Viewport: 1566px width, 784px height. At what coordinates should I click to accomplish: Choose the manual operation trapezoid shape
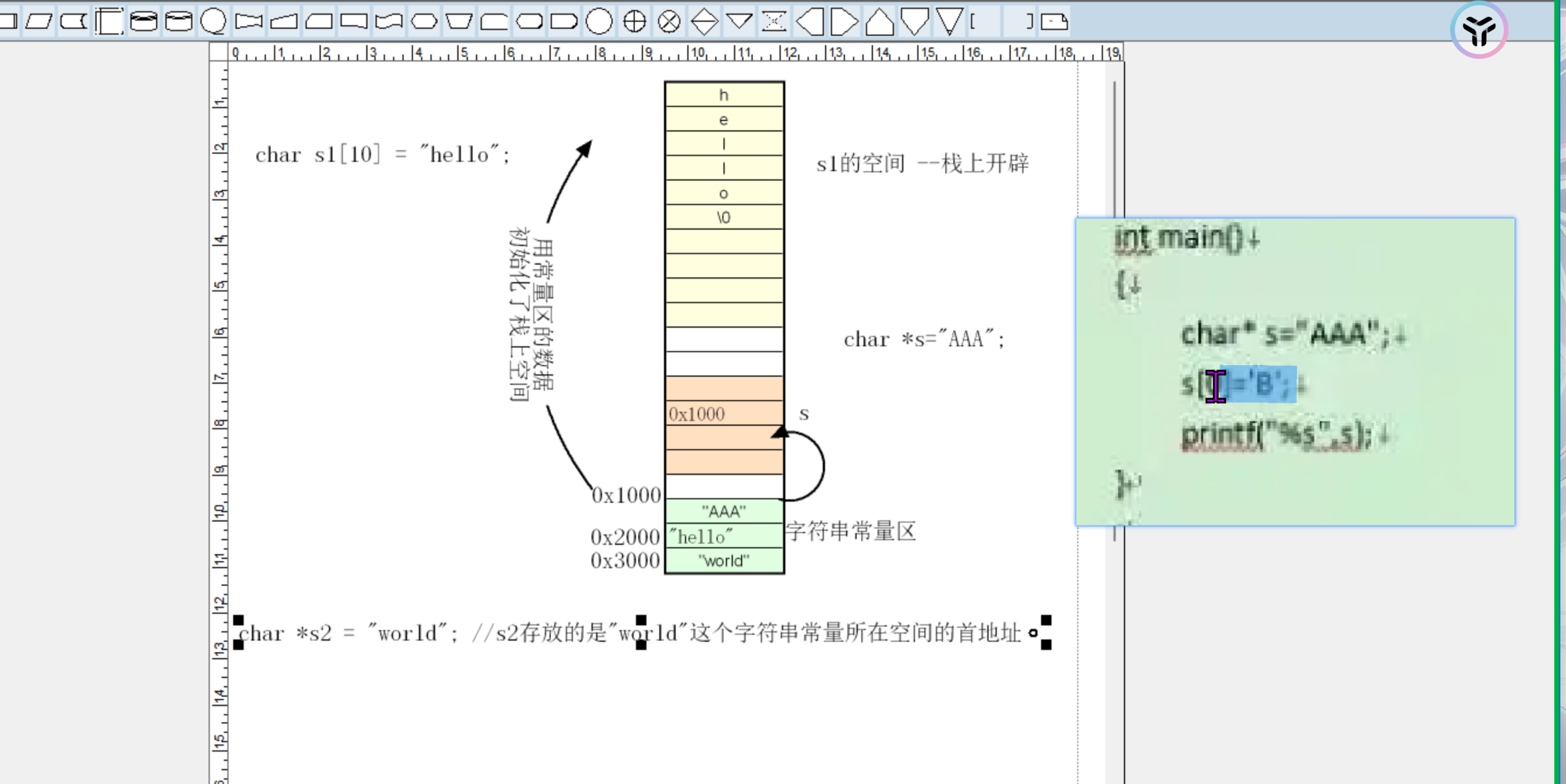point(459,22)
